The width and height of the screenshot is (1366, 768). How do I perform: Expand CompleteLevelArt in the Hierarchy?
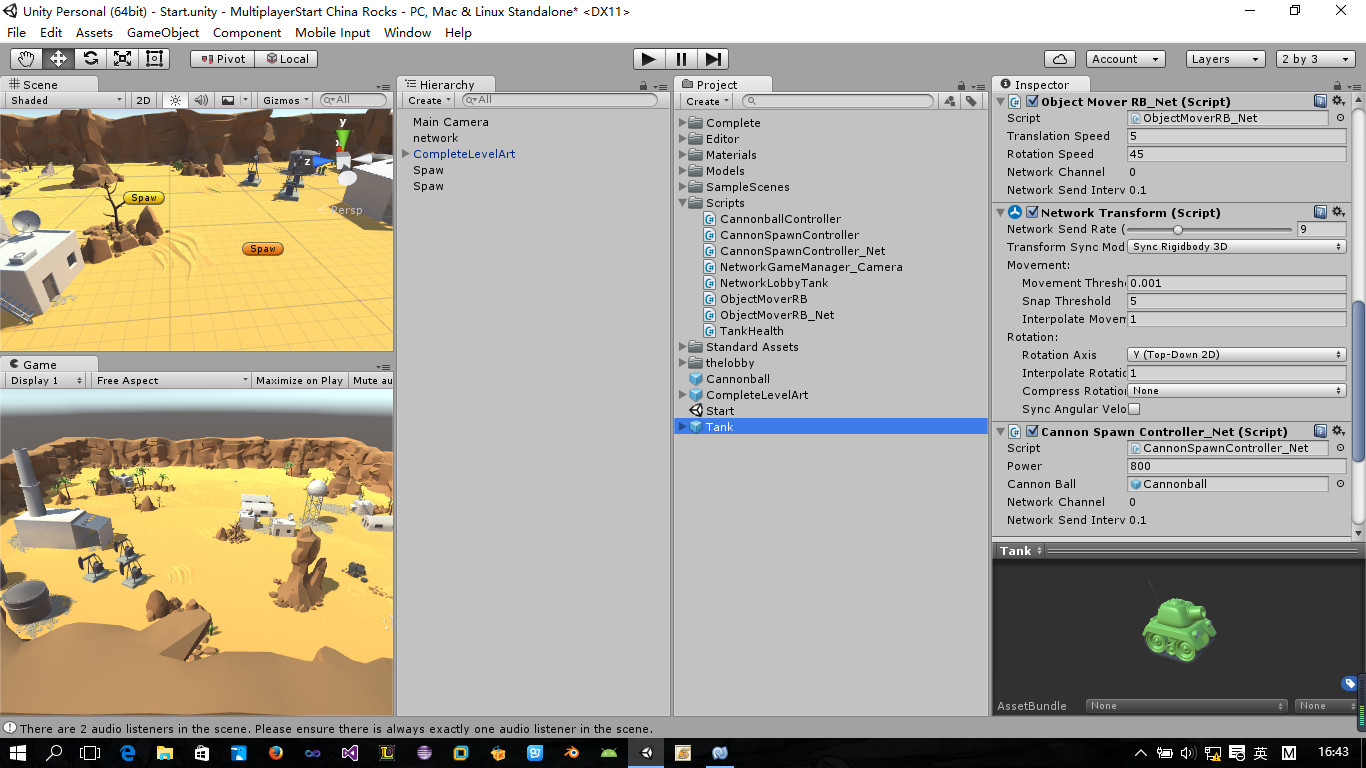(406, 154)
